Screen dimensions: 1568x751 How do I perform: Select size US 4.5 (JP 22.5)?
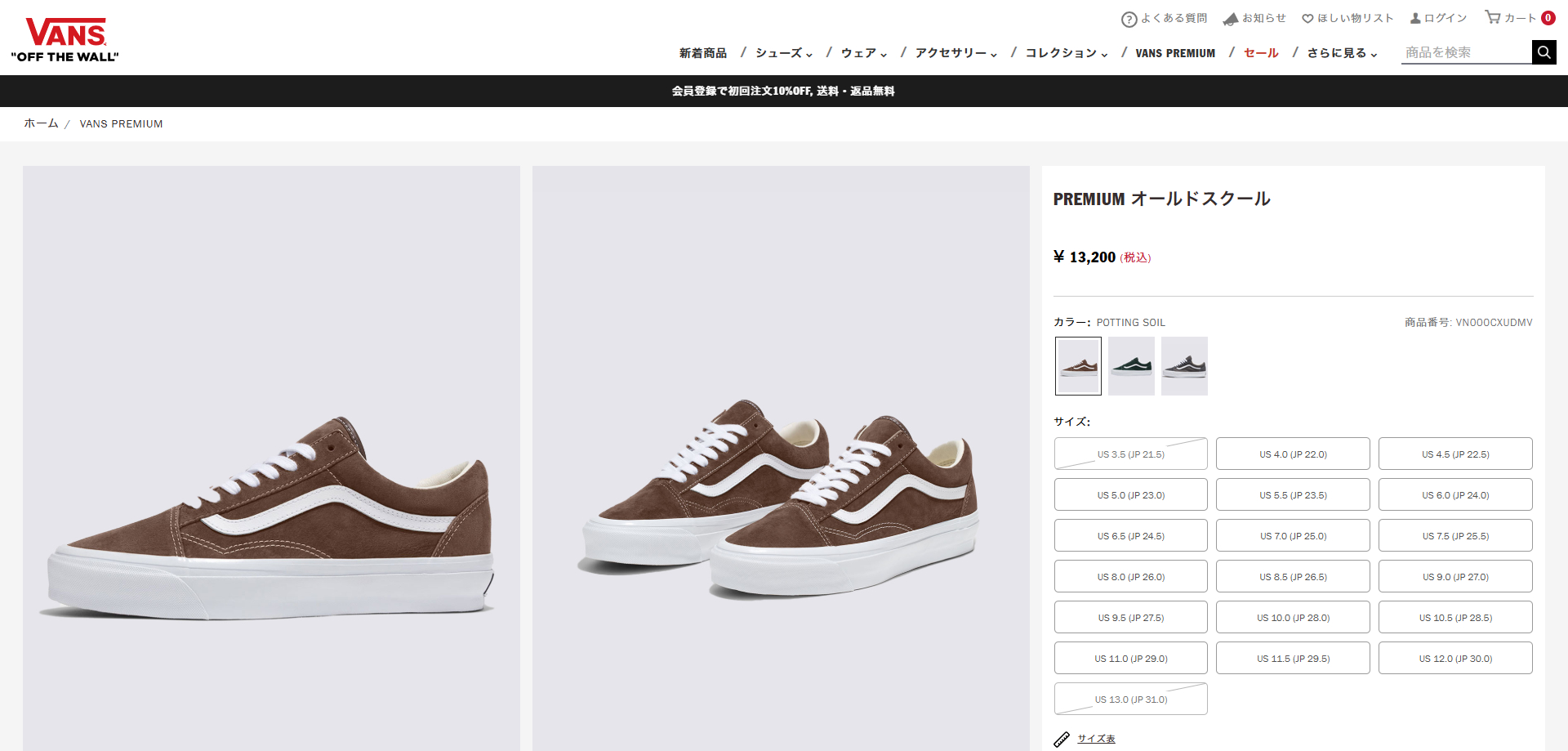1455,454
